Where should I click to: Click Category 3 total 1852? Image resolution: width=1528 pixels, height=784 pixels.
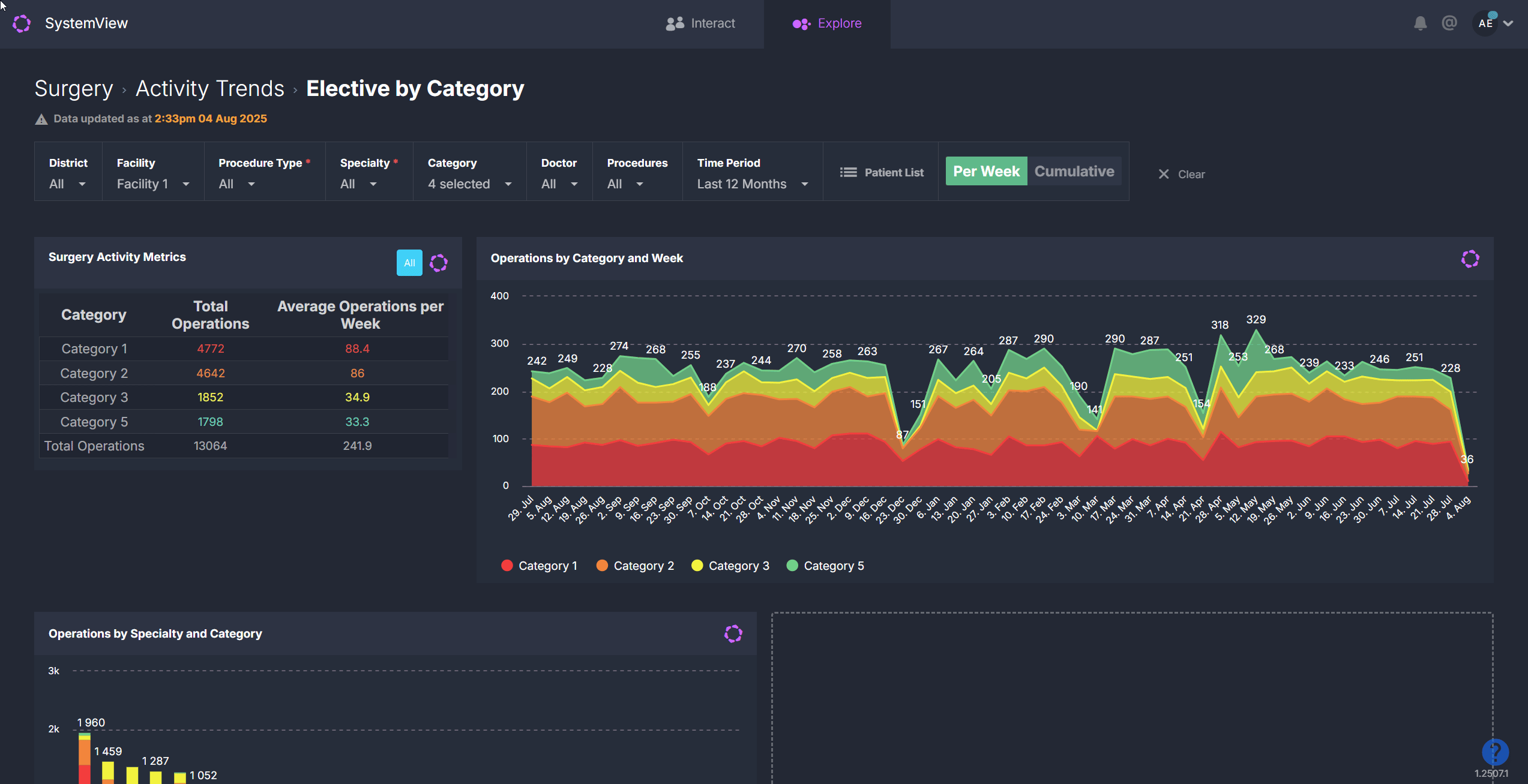click(x=210, y=397)
